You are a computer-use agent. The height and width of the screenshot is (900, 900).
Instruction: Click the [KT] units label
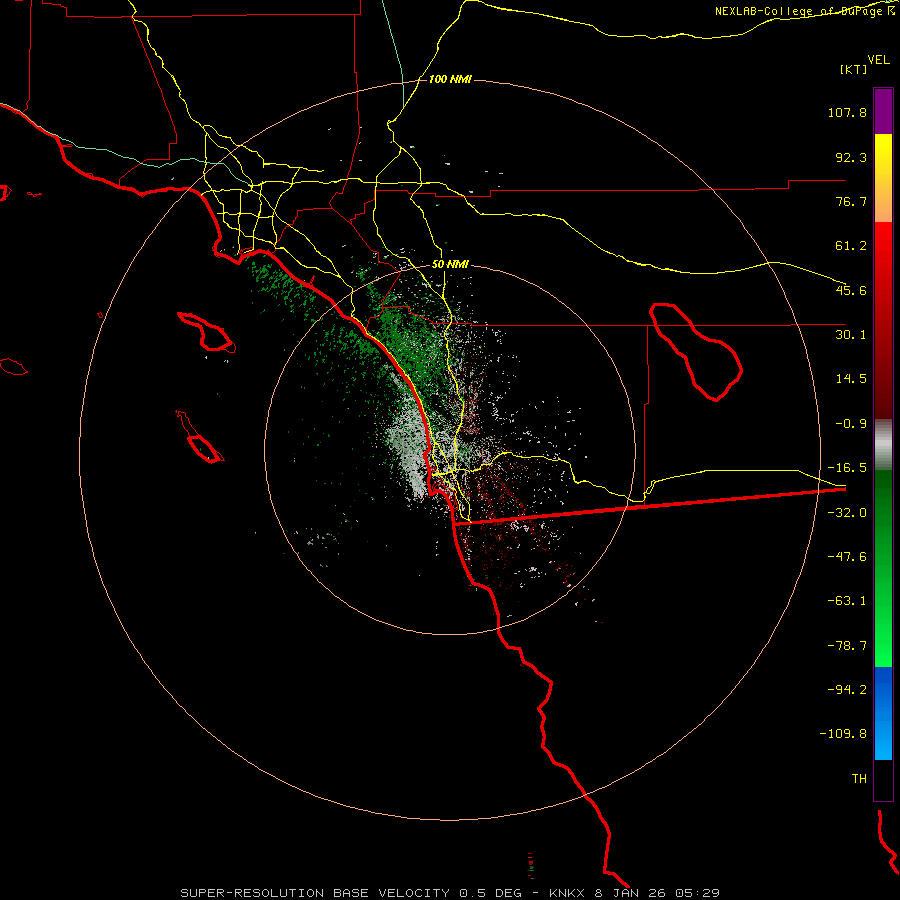854,69
